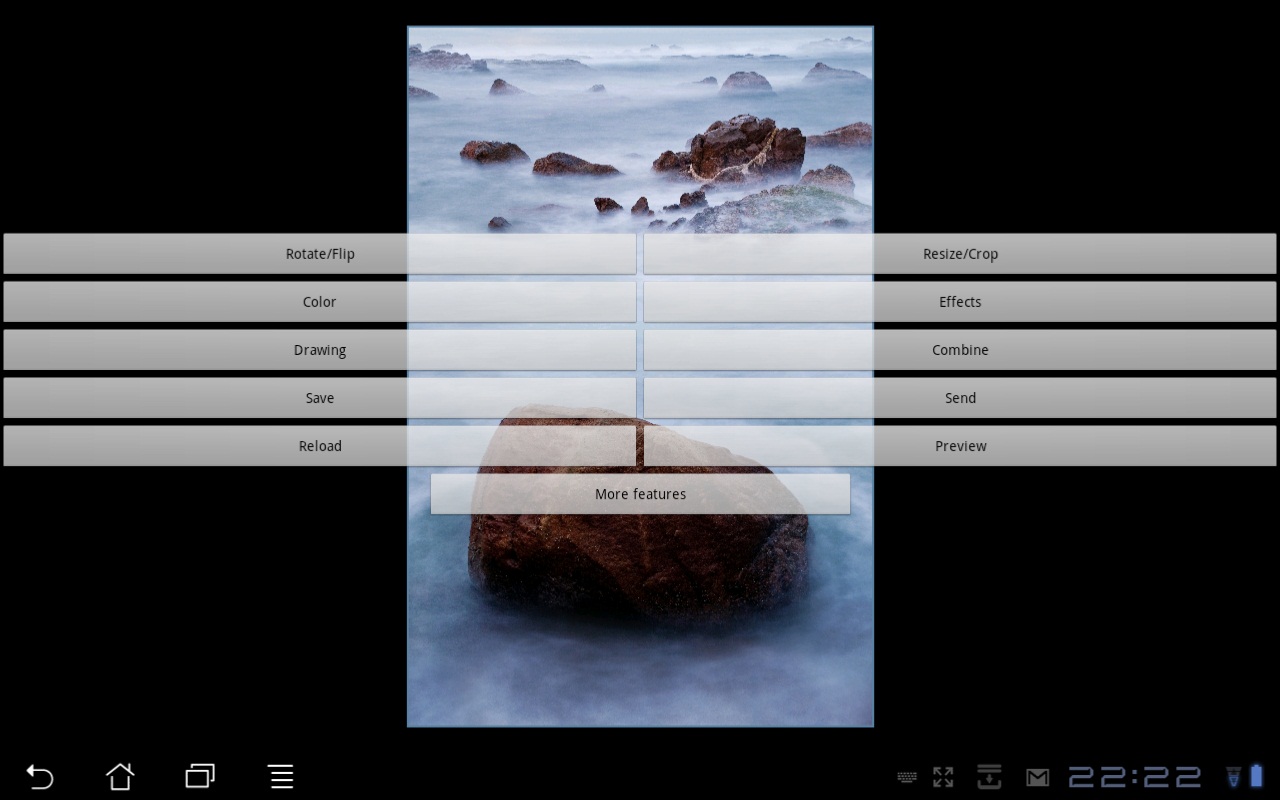Preview the image
1280x800 pixels.
point(960,446)
